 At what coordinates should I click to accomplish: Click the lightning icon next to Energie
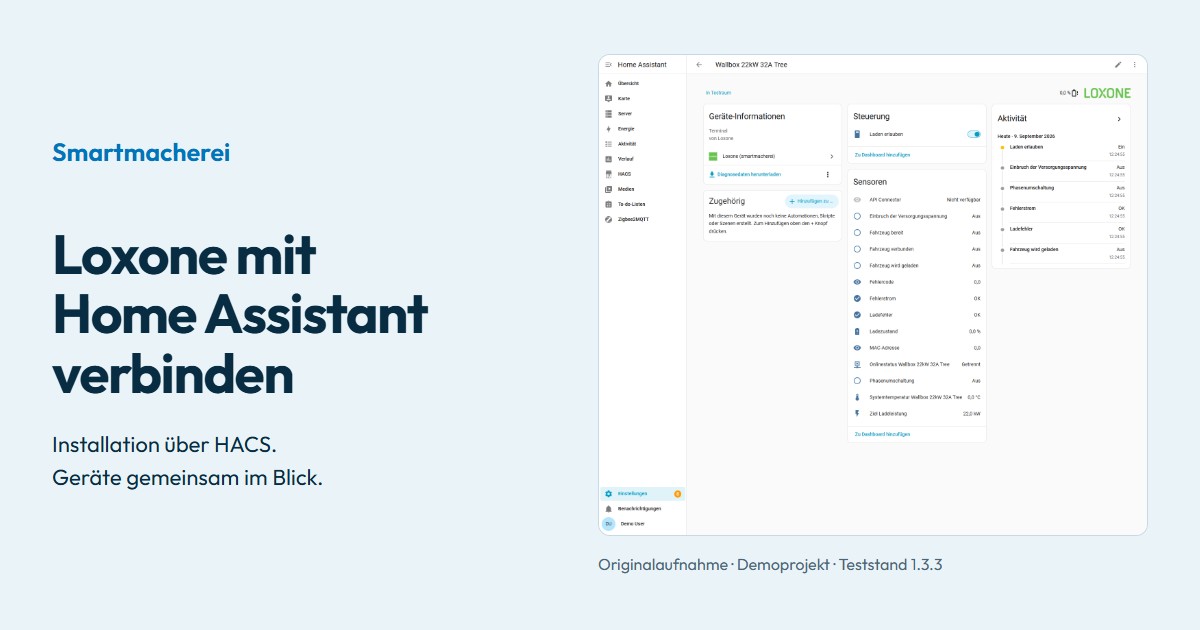tap(608, 128)
